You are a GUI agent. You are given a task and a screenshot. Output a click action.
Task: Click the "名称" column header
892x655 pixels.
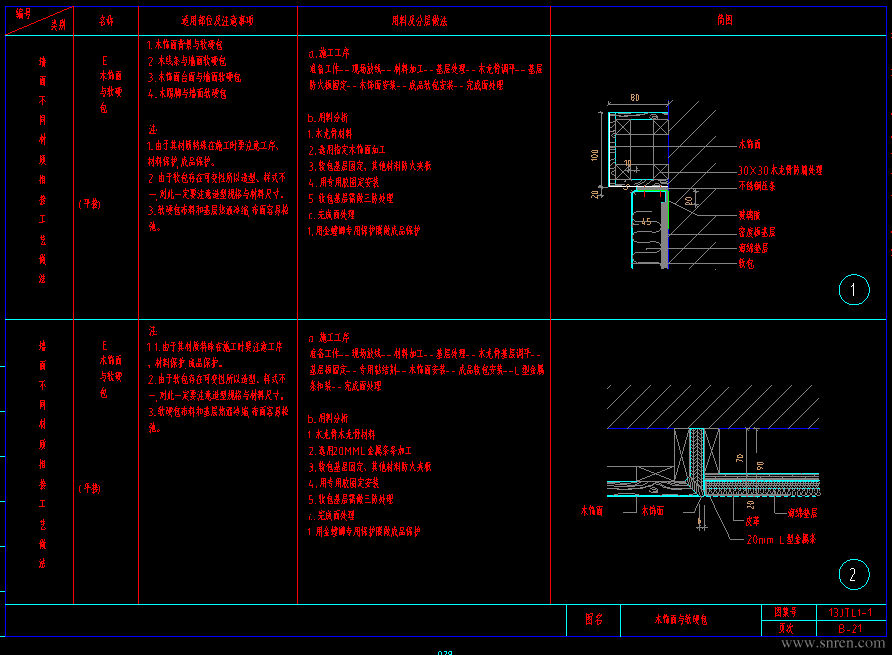(x=106, y=20)
